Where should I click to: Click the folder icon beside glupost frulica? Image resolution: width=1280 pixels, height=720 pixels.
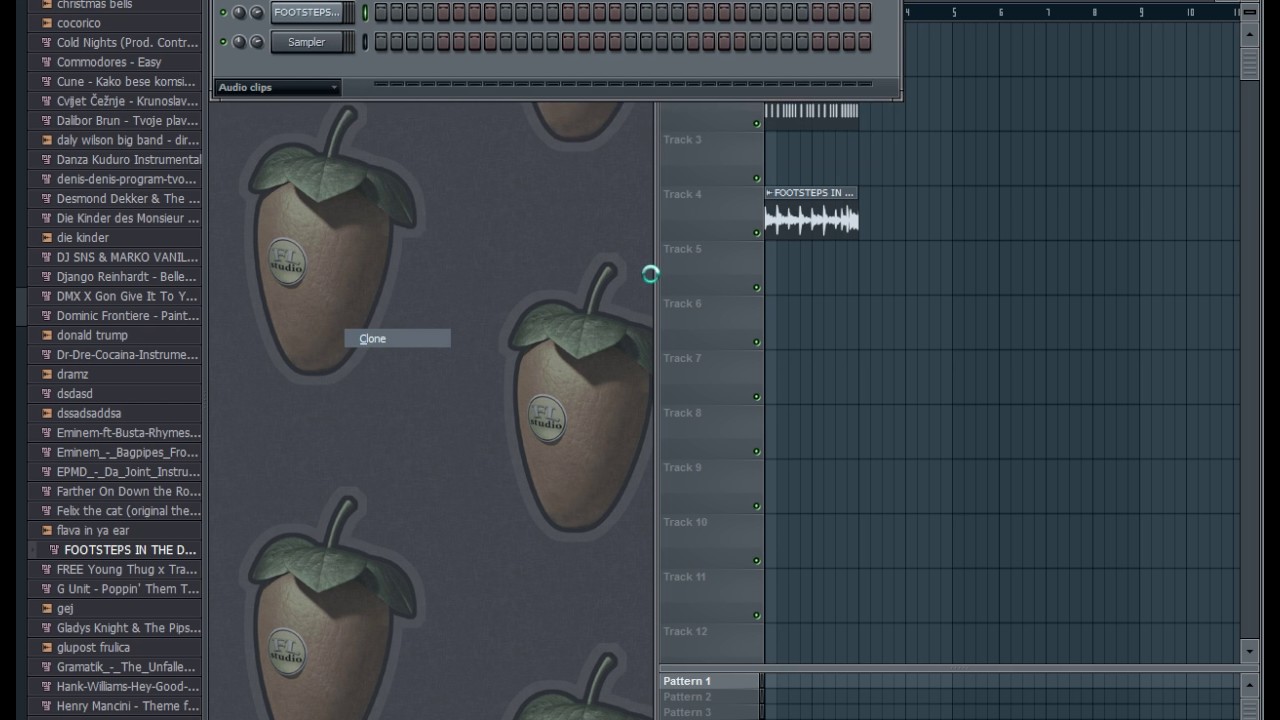point(46,648)
